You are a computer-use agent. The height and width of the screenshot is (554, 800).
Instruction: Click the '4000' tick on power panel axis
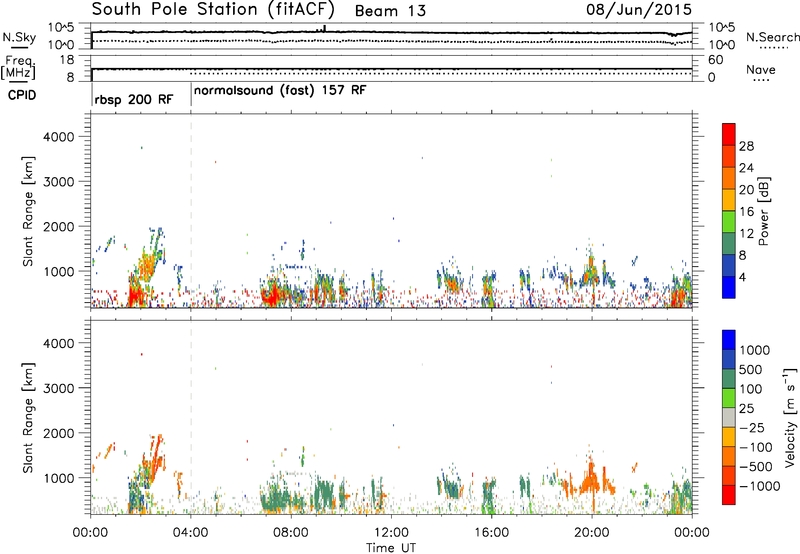tap(59, 137)
